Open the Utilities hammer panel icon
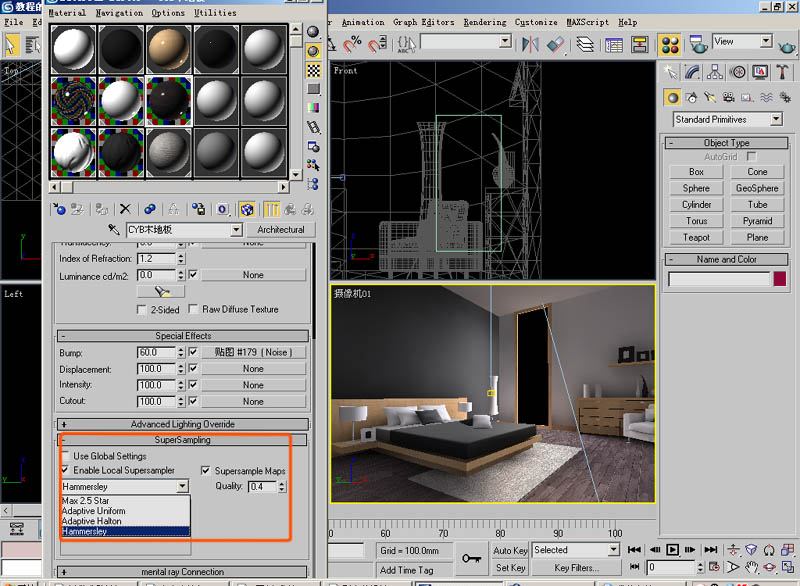This screenshot has width=800, height=586. pyautogui.click(x=782, y=72)
